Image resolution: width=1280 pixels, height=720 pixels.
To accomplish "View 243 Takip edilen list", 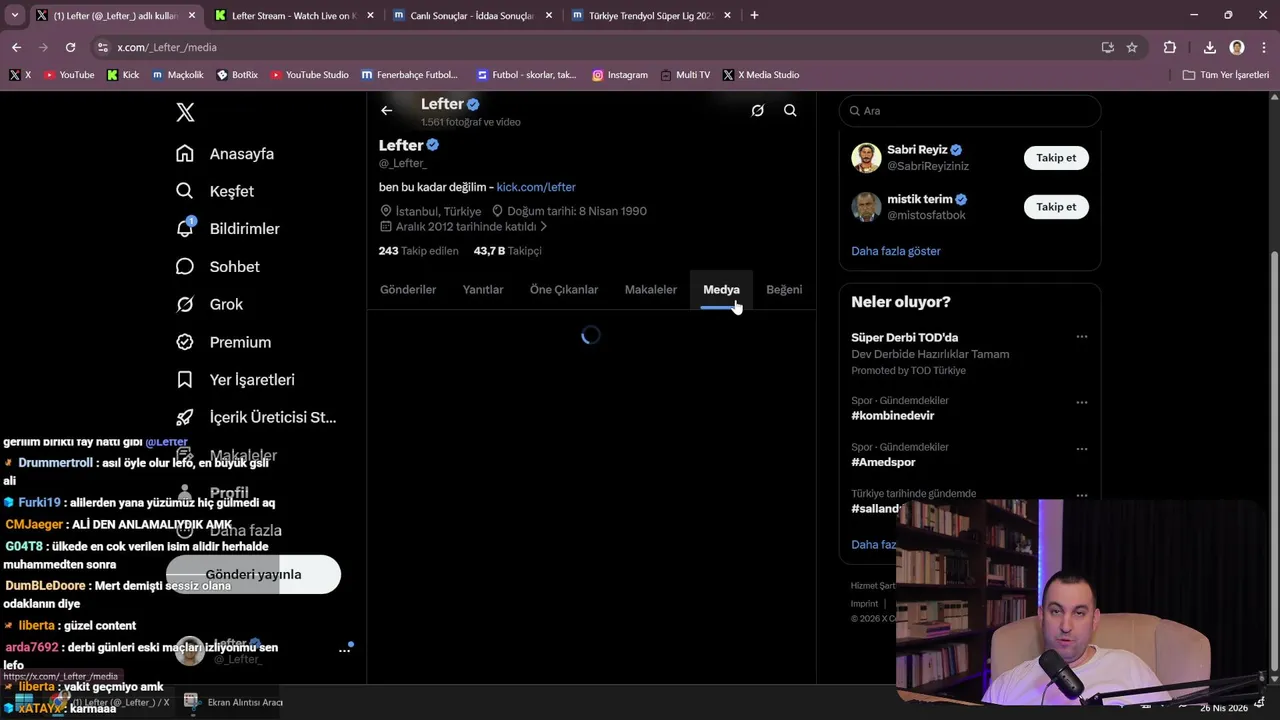I will click(418, 251).
